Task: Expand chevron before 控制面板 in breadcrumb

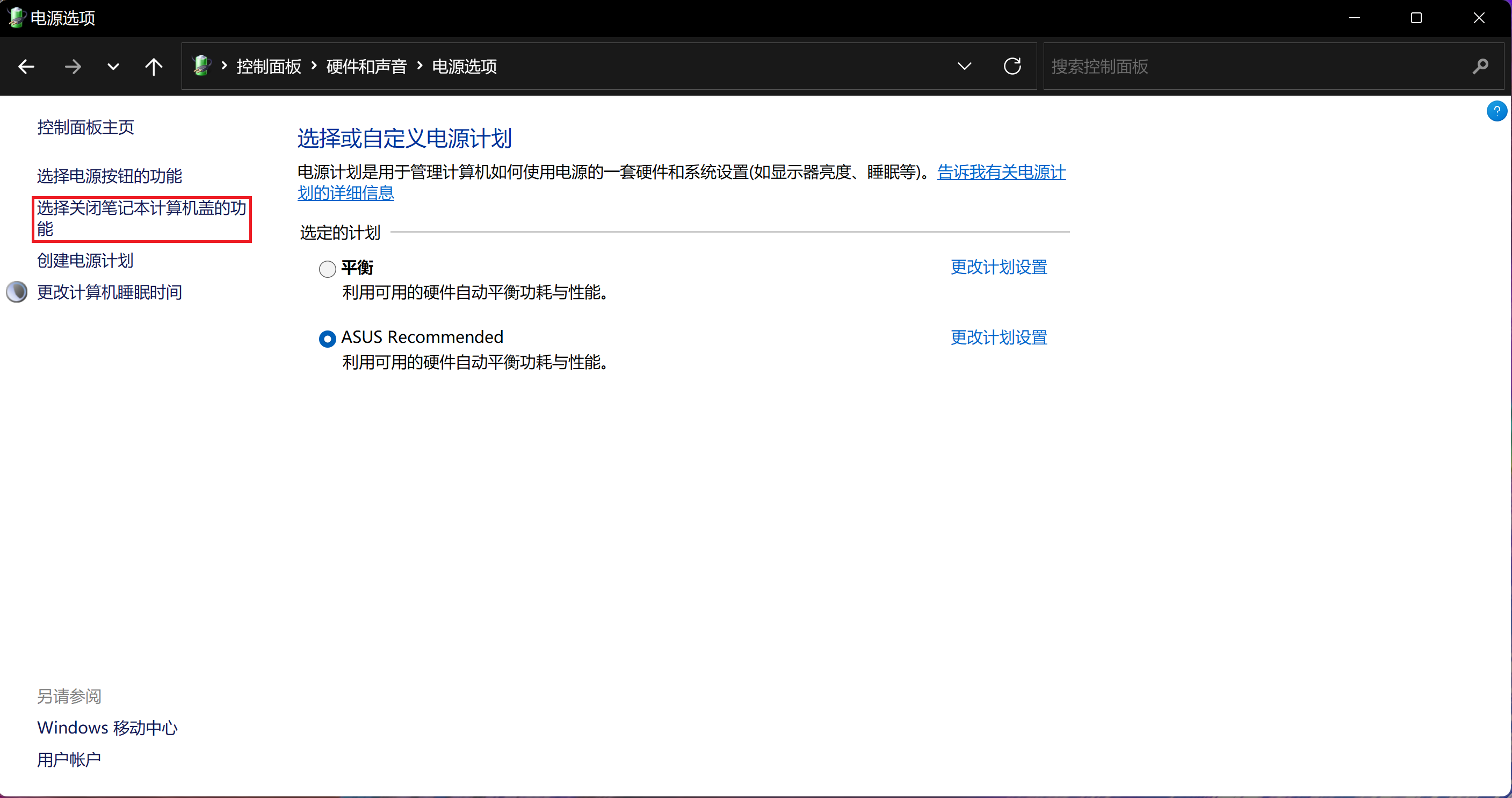Action: 224,65
